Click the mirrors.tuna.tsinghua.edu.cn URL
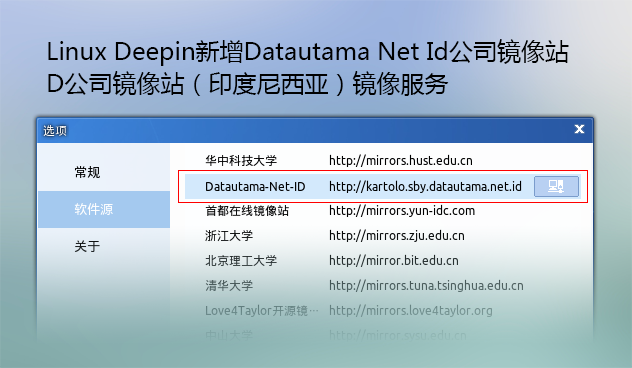This screenshot has height=368, width=632. click(x=426, y=285)
